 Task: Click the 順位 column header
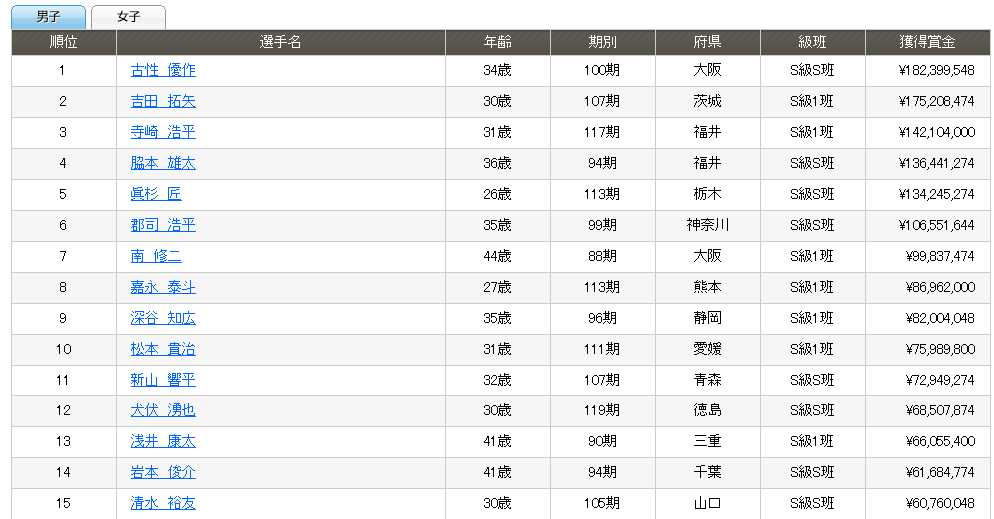(x=64, y=43)
